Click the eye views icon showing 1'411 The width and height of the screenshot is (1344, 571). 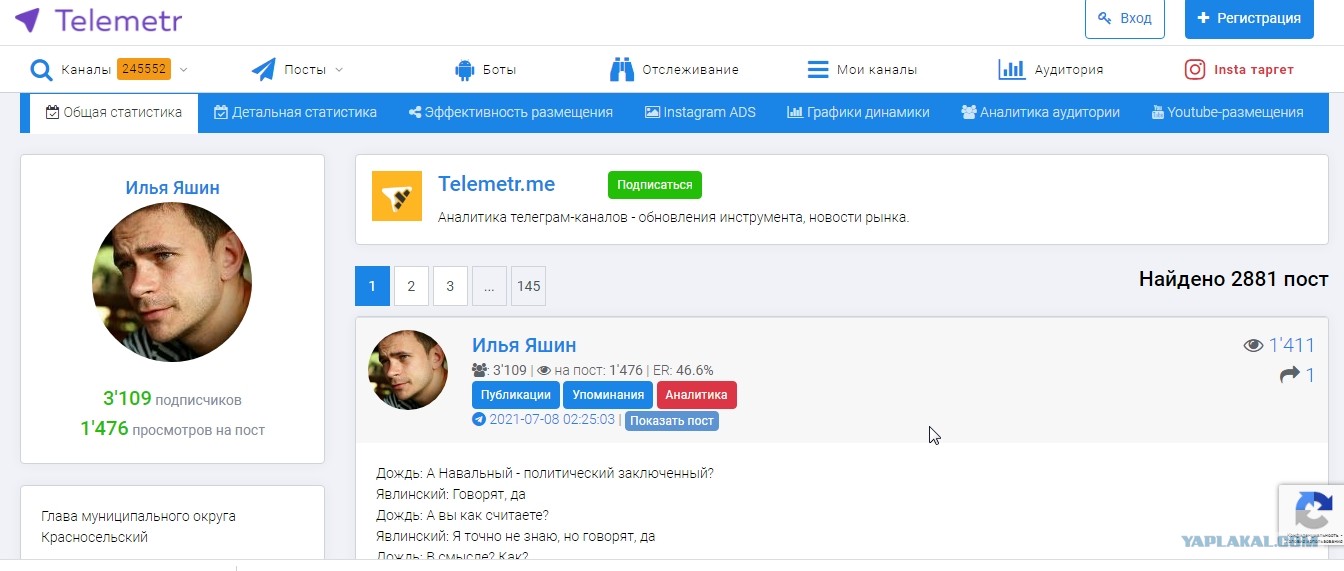tap(1253, 346)
